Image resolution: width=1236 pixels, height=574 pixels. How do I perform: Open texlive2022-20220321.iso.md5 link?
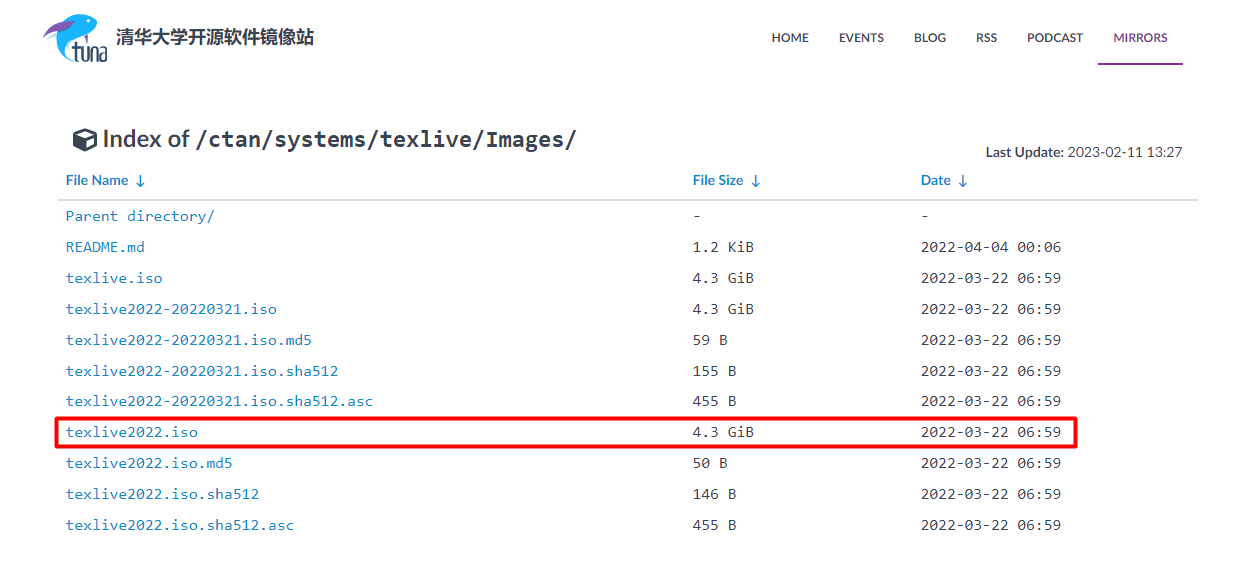[x=189, y=340]
